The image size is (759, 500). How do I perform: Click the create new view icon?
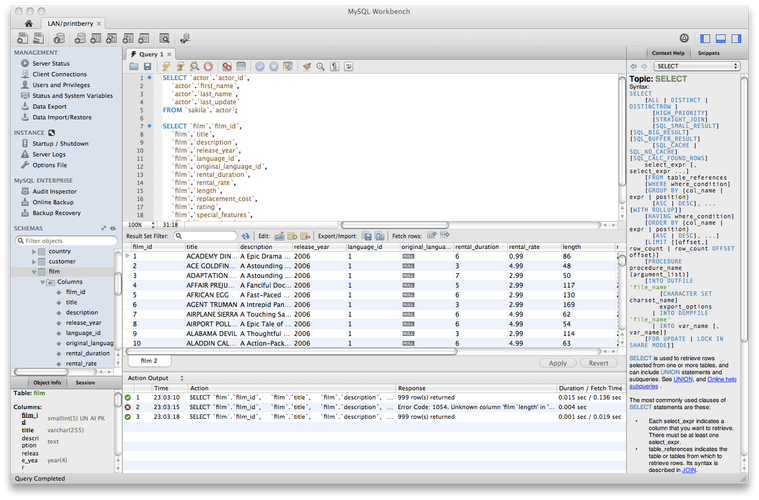112,38
